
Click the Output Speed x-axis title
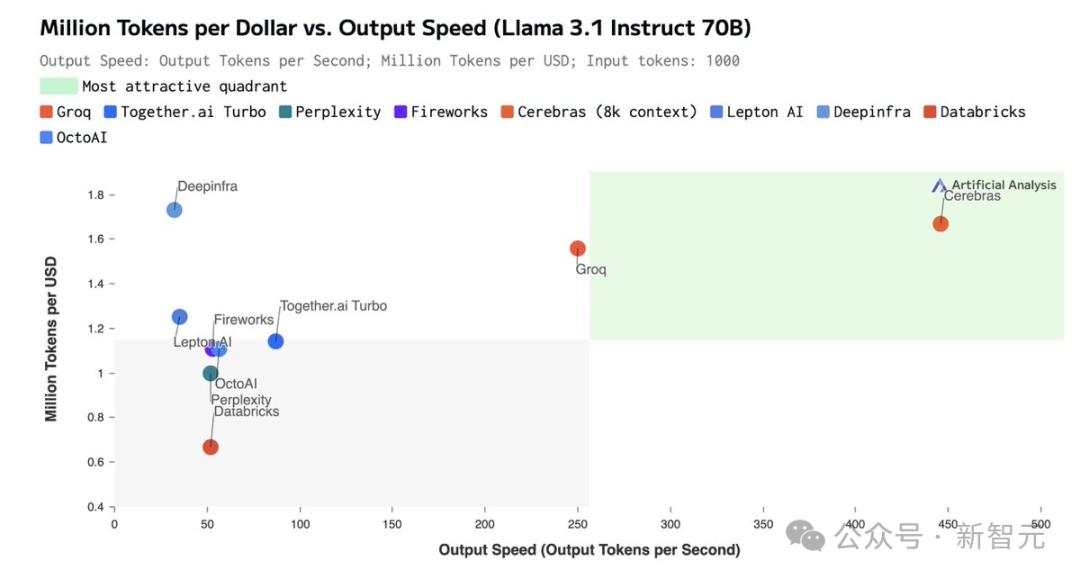pos(590,549)
